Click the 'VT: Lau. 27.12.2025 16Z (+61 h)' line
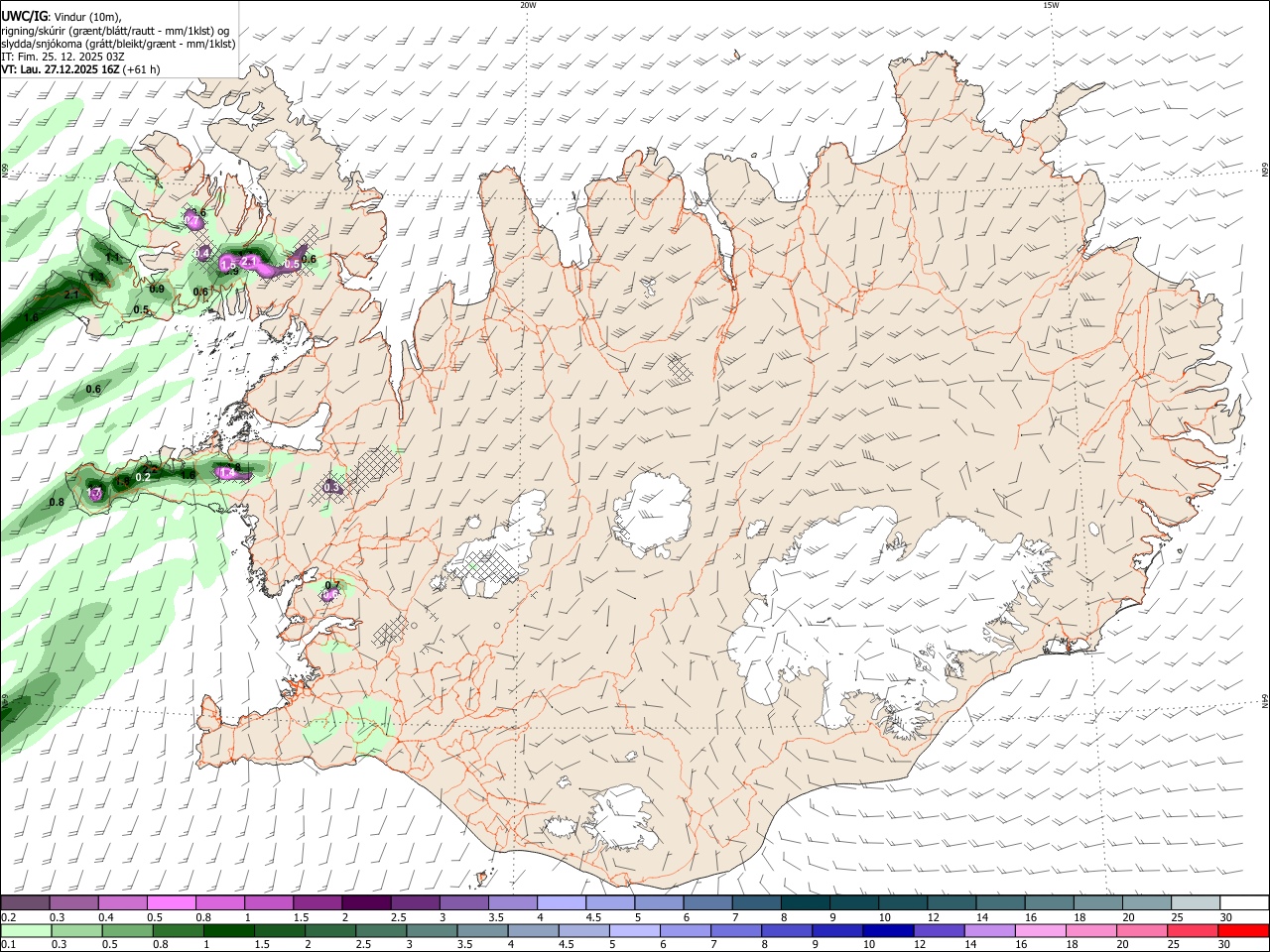This screenshot has height=952, width=1270. 80,69
